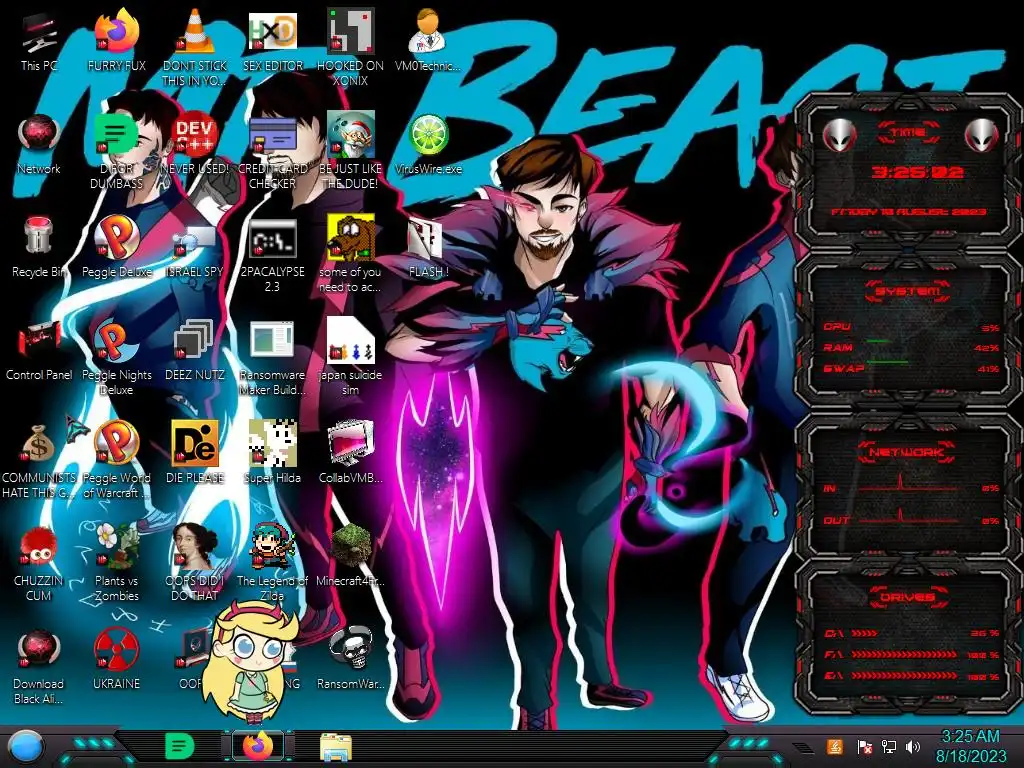1024x768 pixels.
Task: Click the right alien head on the widget
Action: [982, 135]
